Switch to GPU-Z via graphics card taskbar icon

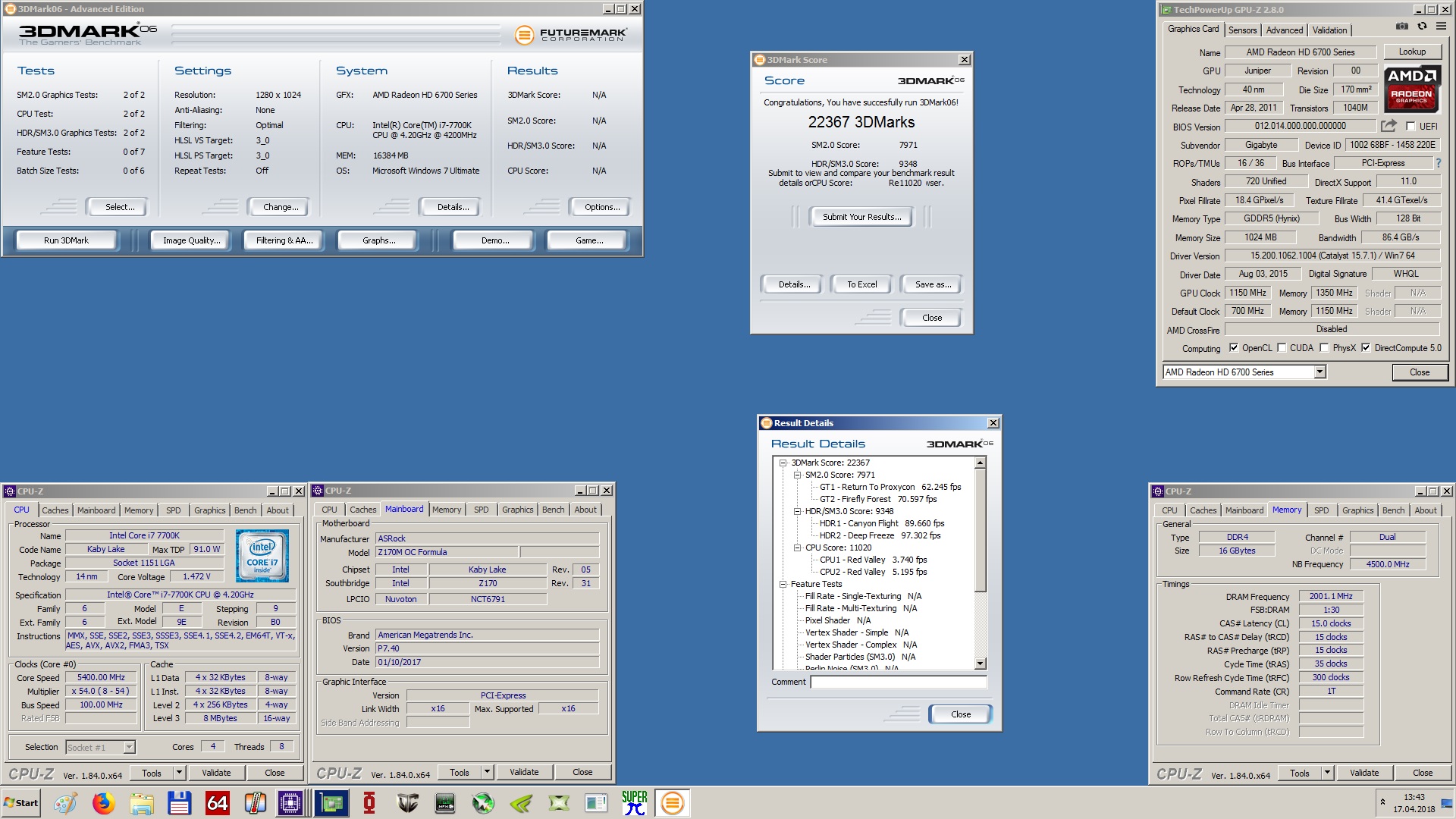coord(331,802)
